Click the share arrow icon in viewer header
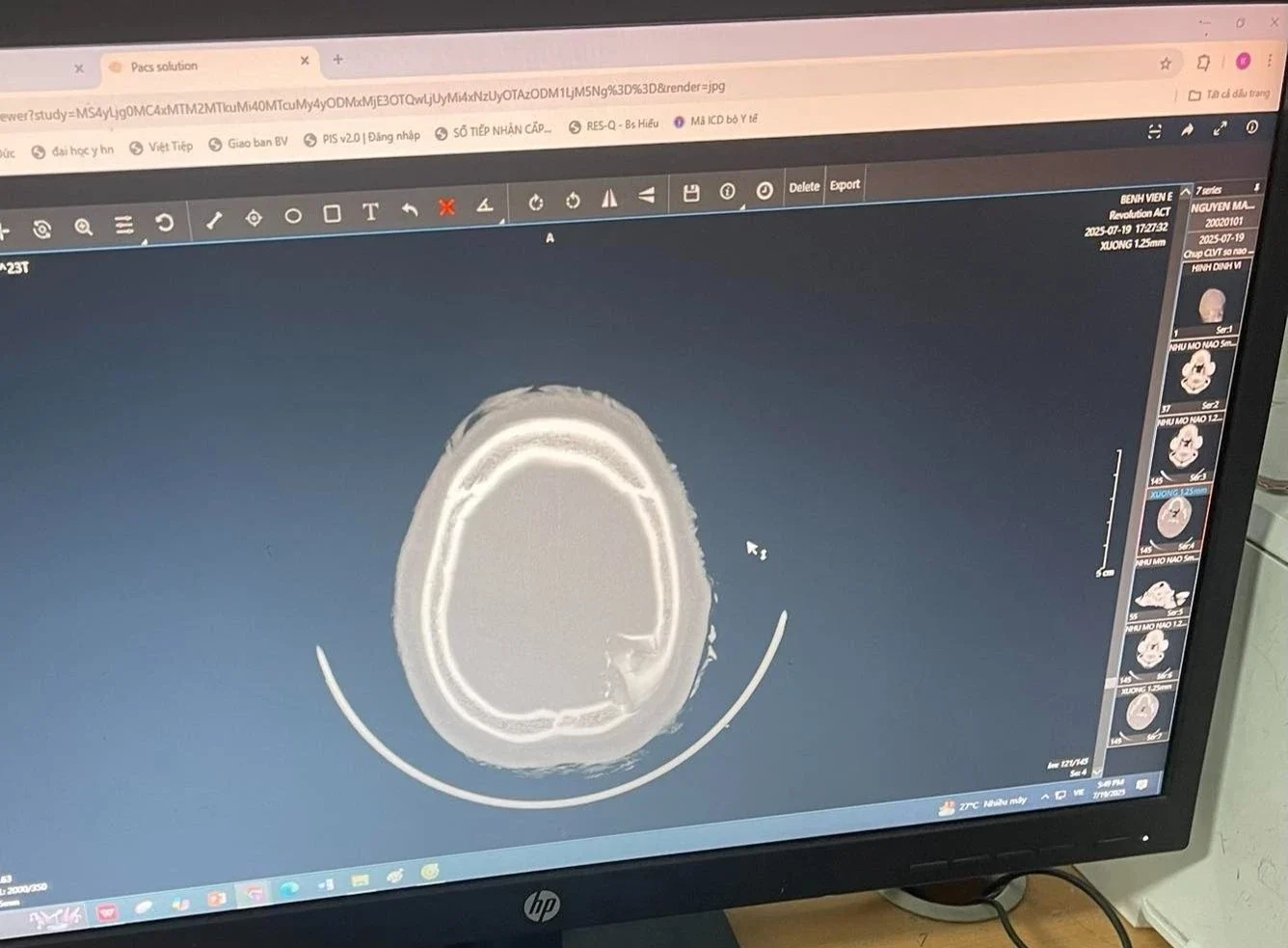Image resolution: width=1288 pixels, height=948 pixels. pyautogui.click(x=1187, y=130)
